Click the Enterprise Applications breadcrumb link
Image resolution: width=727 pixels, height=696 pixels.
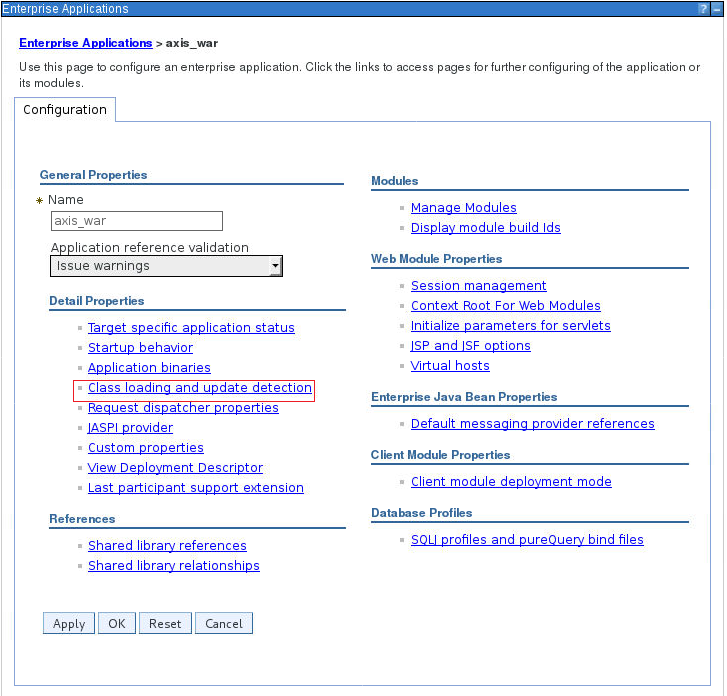coord(85,43)
